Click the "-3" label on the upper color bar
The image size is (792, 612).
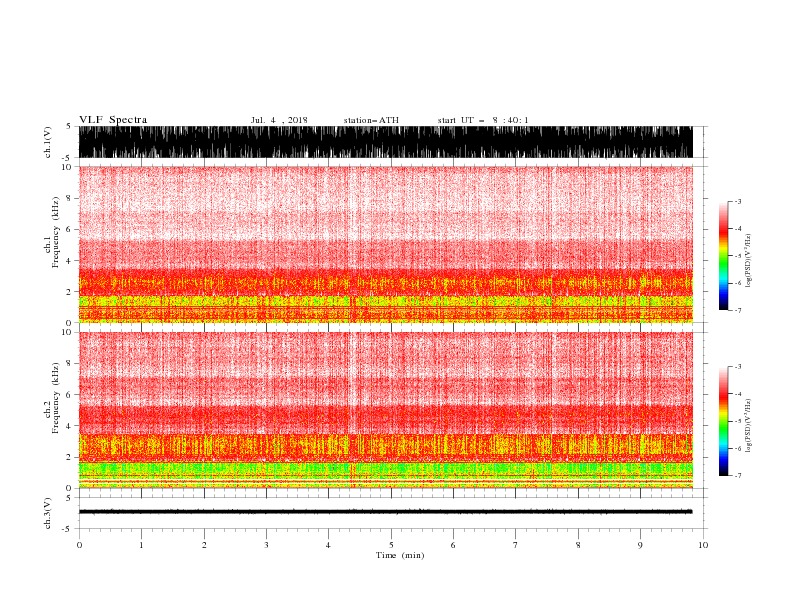coord(737,201)
